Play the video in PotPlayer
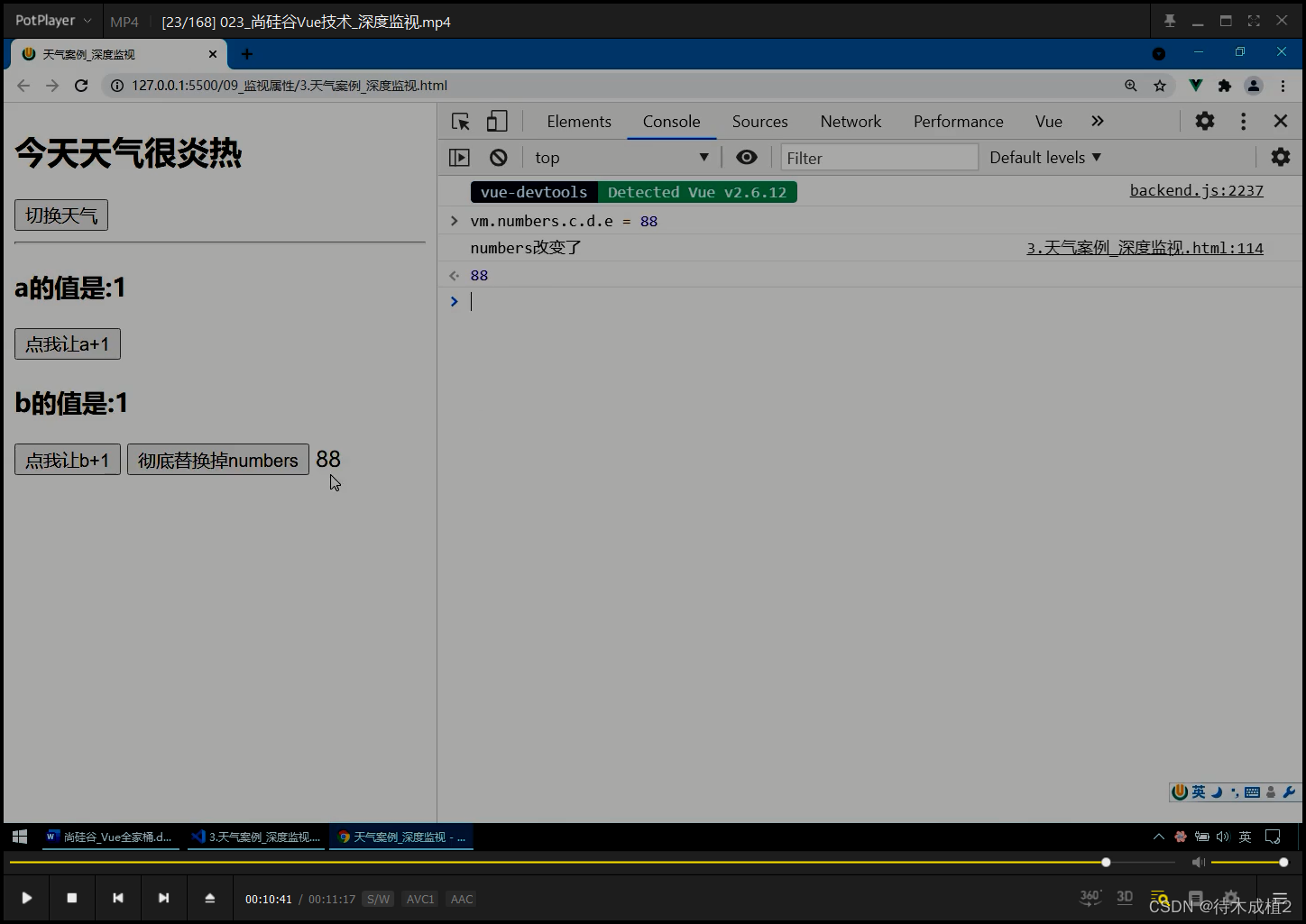This screenshot has width=1306, height=924. [x=27, y=898]
